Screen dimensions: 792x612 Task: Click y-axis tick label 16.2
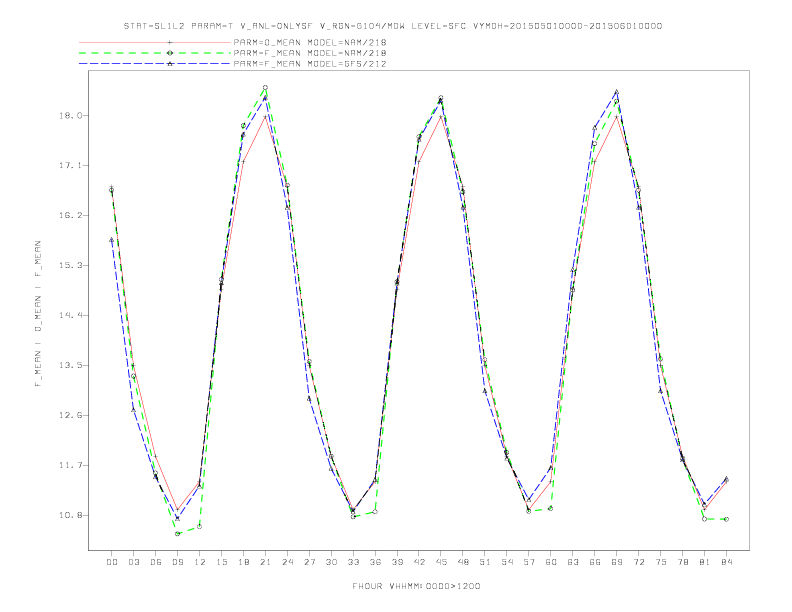[x=70, y=216]
